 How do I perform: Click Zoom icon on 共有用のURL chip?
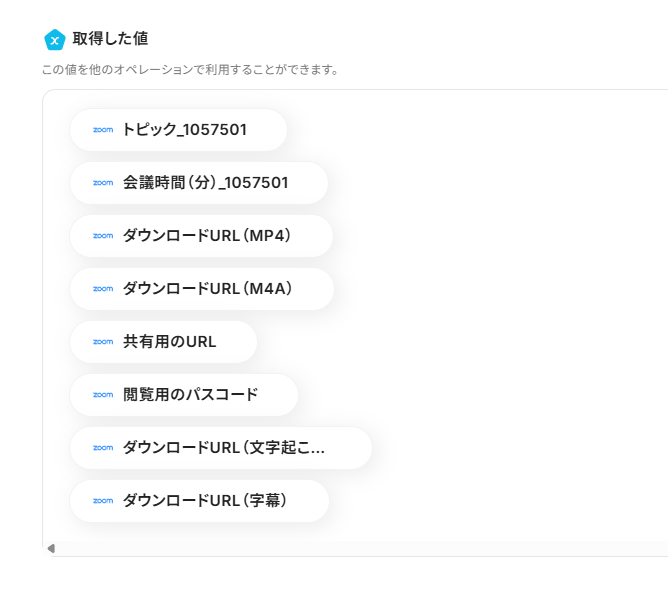click(x=103, y=342)
